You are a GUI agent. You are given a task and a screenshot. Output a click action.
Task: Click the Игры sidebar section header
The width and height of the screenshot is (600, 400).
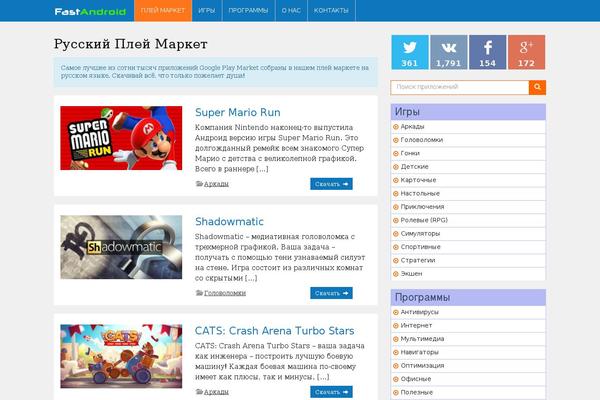pyautogui.click(x=468, y=112)
